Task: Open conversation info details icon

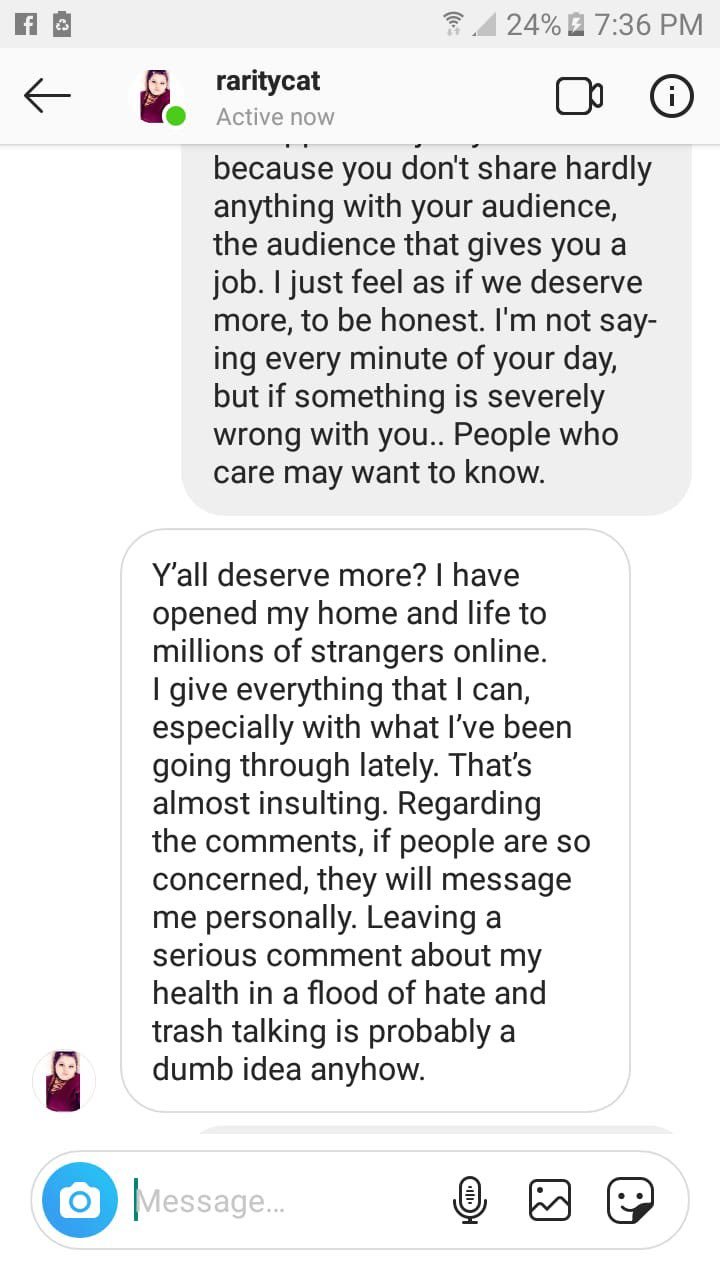Action: pyautogui.click(x=672, y=96)
